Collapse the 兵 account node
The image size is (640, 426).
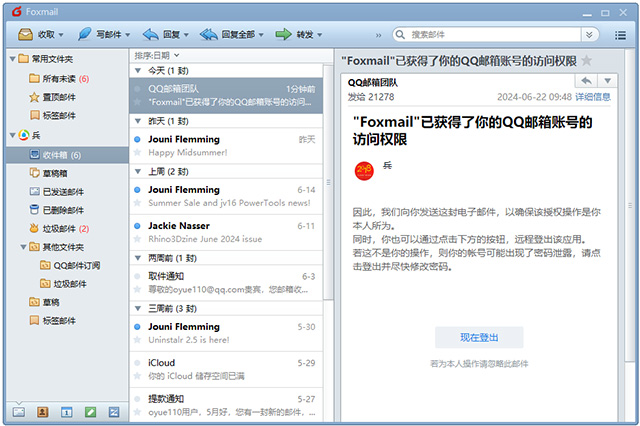(12, 135)
